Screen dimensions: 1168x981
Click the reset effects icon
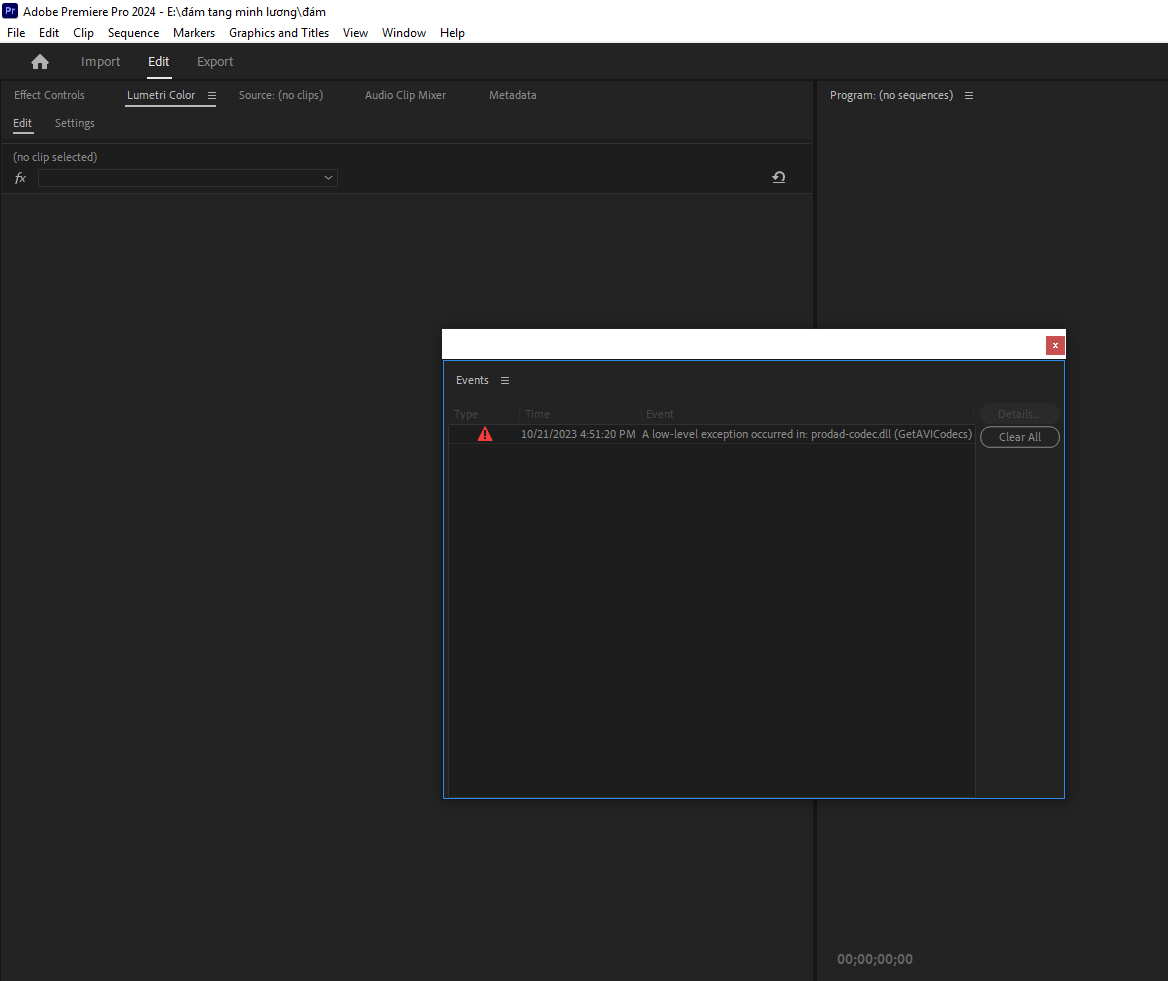tap(778, 177)
